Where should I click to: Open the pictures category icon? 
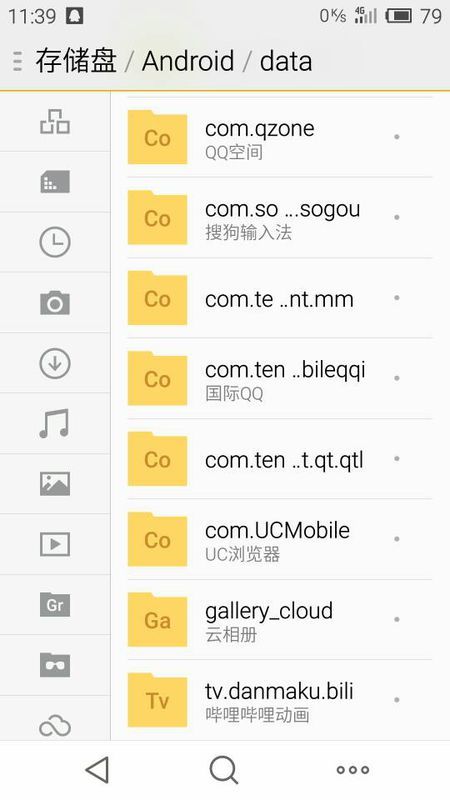pos(55,484)
